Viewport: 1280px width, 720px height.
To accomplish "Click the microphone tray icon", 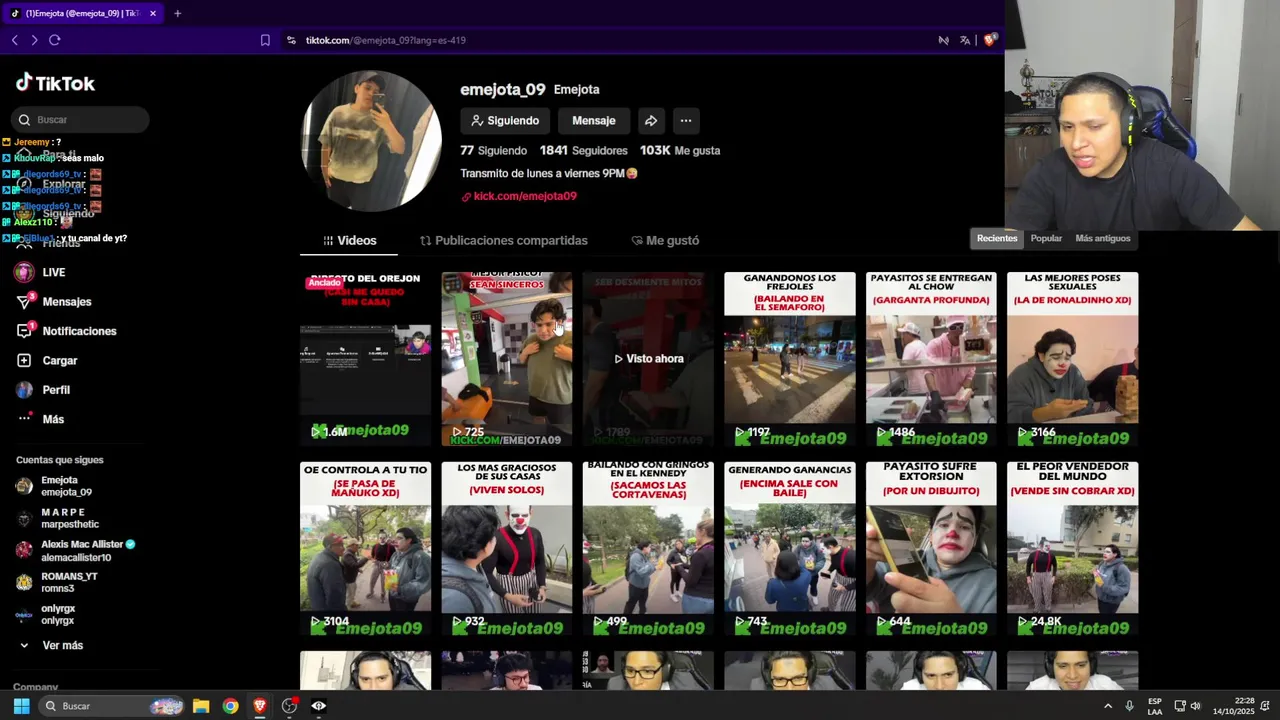I will (x=1129, y=706).
